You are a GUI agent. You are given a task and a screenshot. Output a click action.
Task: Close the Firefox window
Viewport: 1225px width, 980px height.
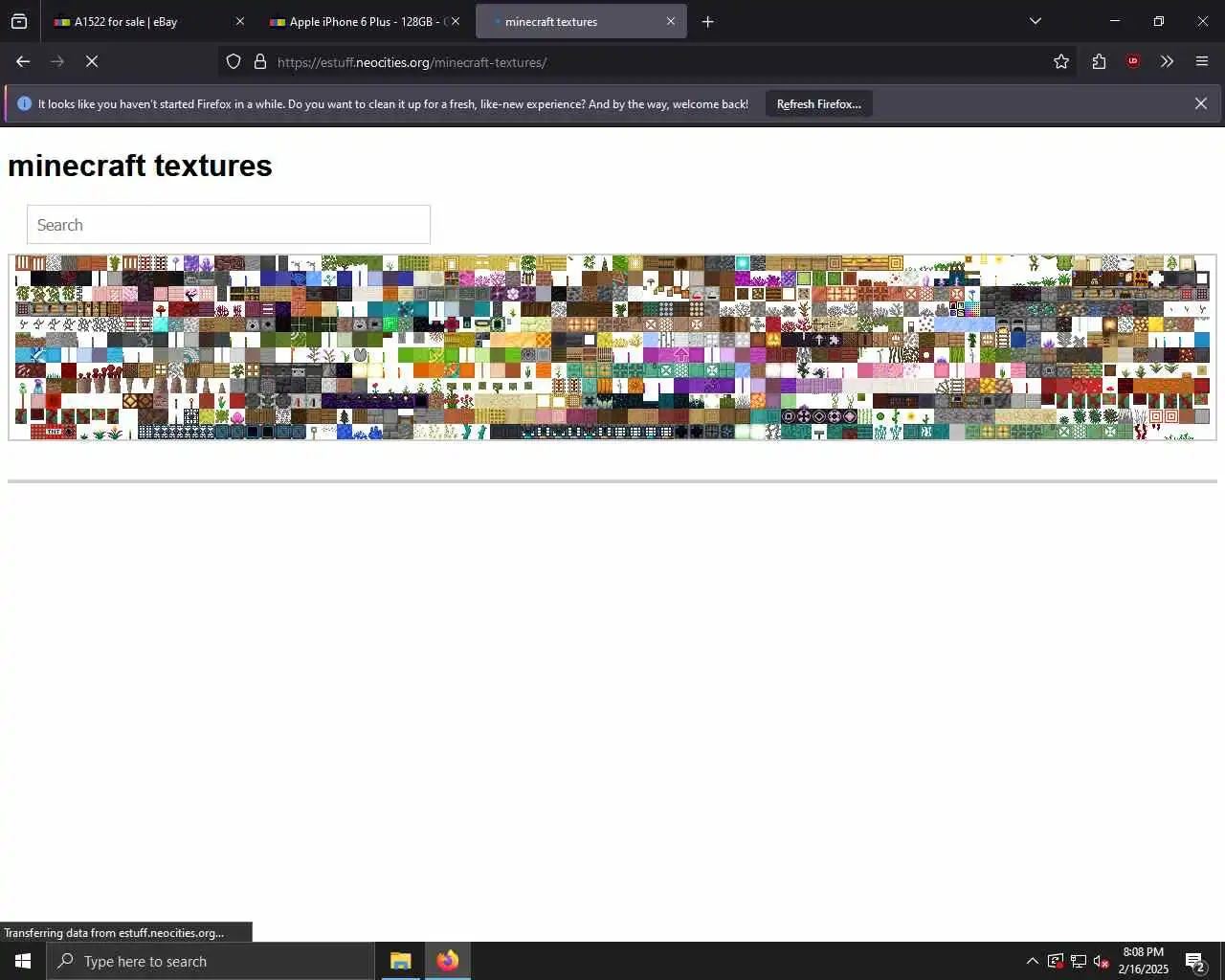pyautogui.click(x=1203, y=21)
